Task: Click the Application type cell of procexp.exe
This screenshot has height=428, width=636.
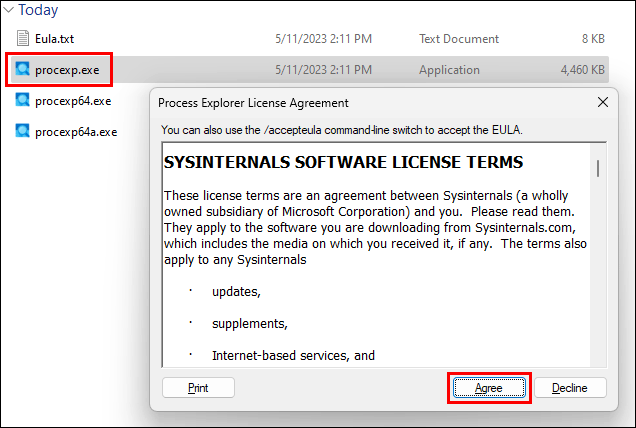Action: [x=449, y=70]
